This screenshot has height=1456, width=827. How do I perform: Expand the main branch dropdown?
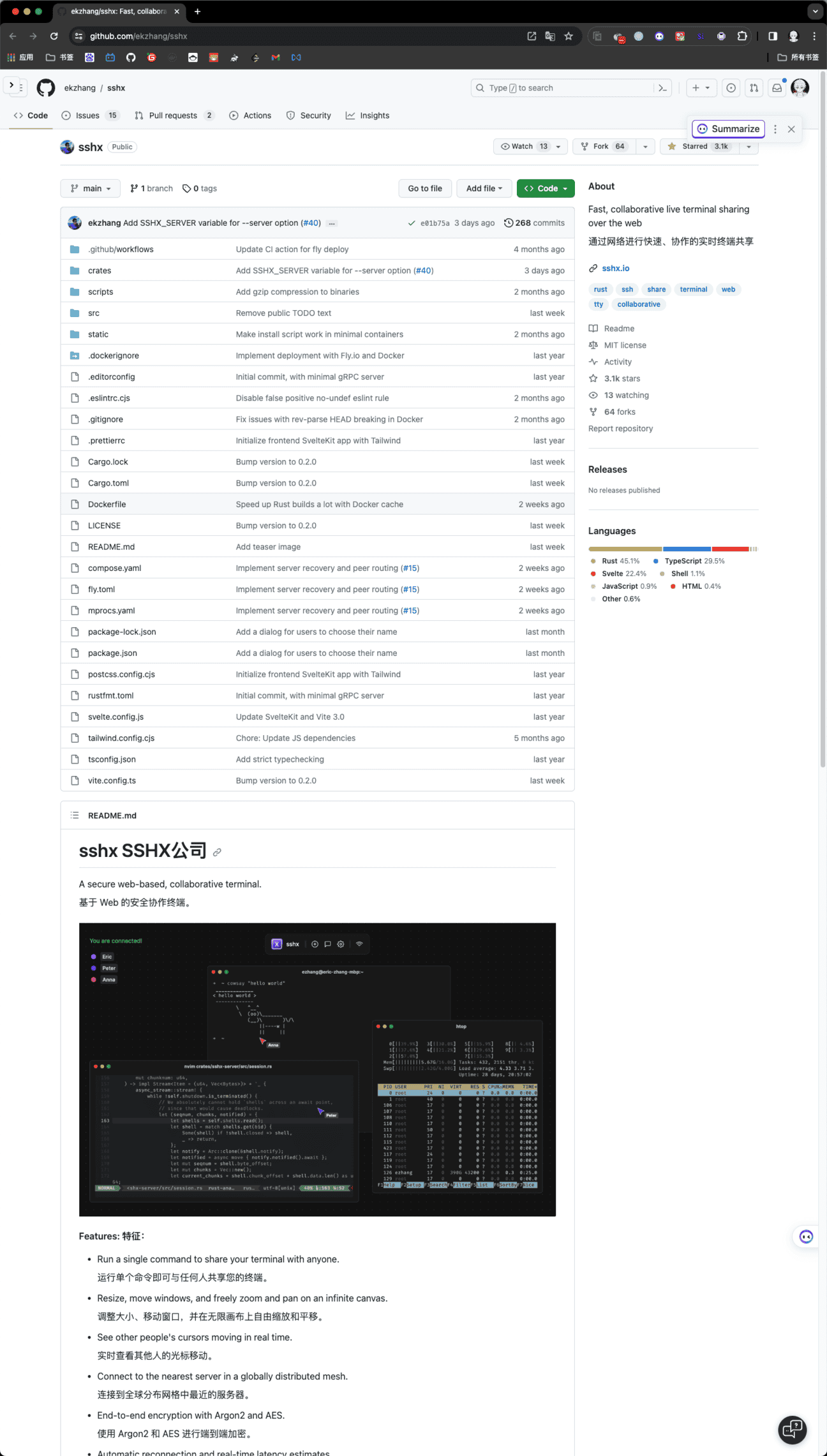click(x=91, y=188)
